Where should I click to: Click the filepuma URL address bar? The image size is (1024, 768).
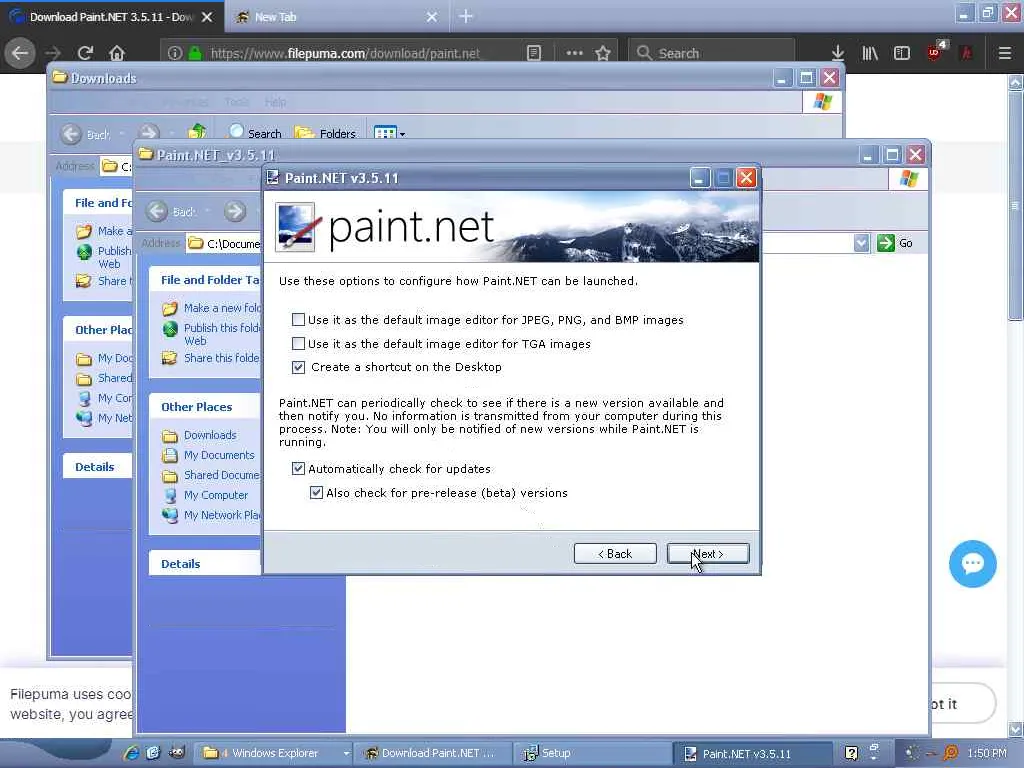(x=345, y=54)
